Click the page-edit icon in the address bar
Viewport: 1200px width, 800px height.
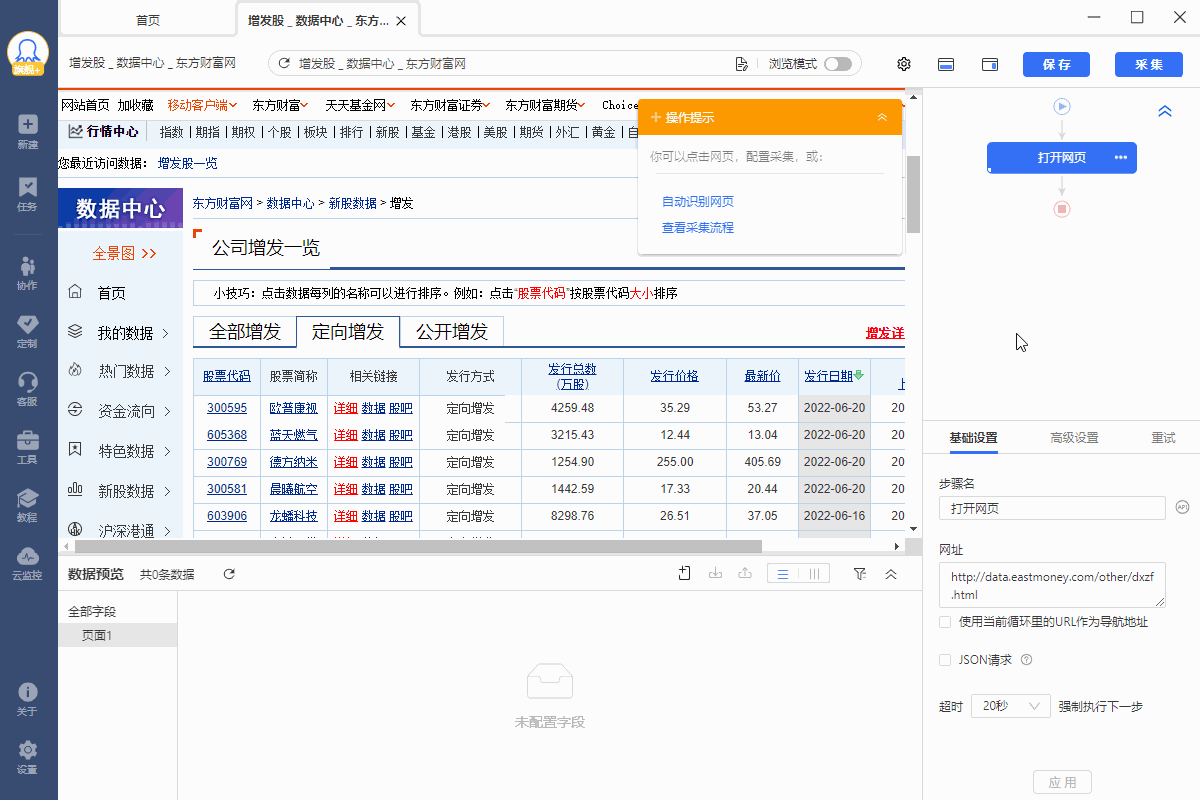point(741,64)
